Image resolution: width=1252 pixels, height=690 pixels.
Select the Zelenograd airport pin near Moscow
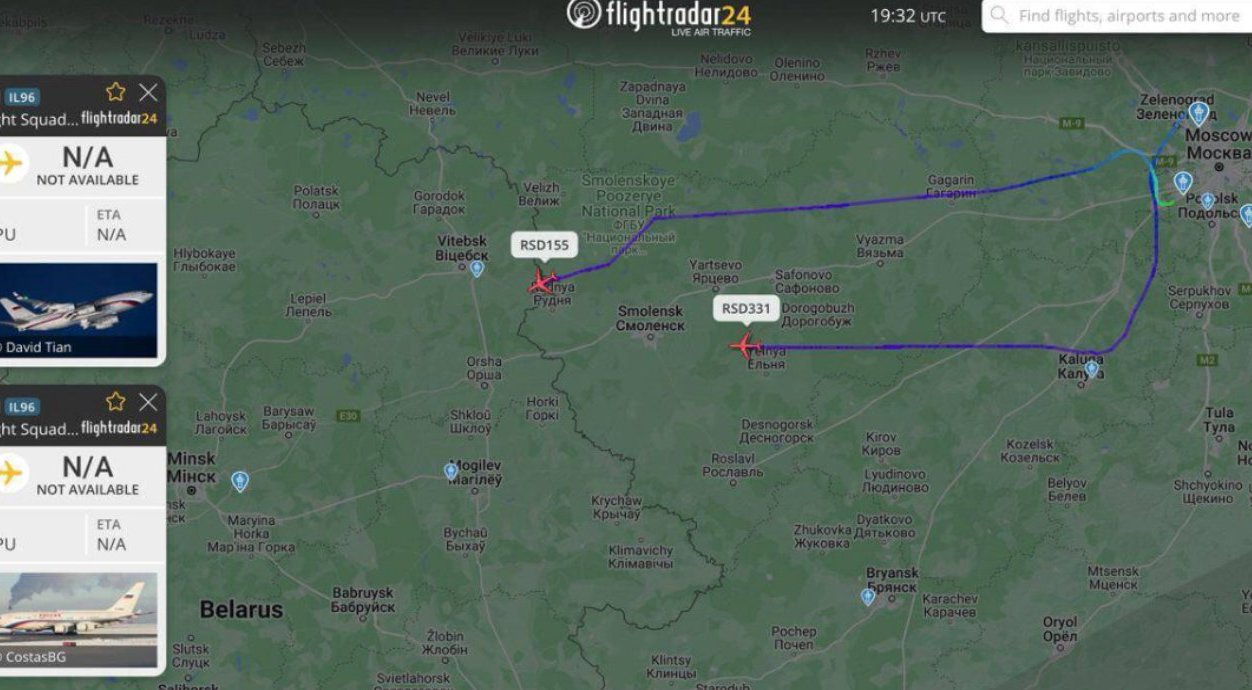1198,113
